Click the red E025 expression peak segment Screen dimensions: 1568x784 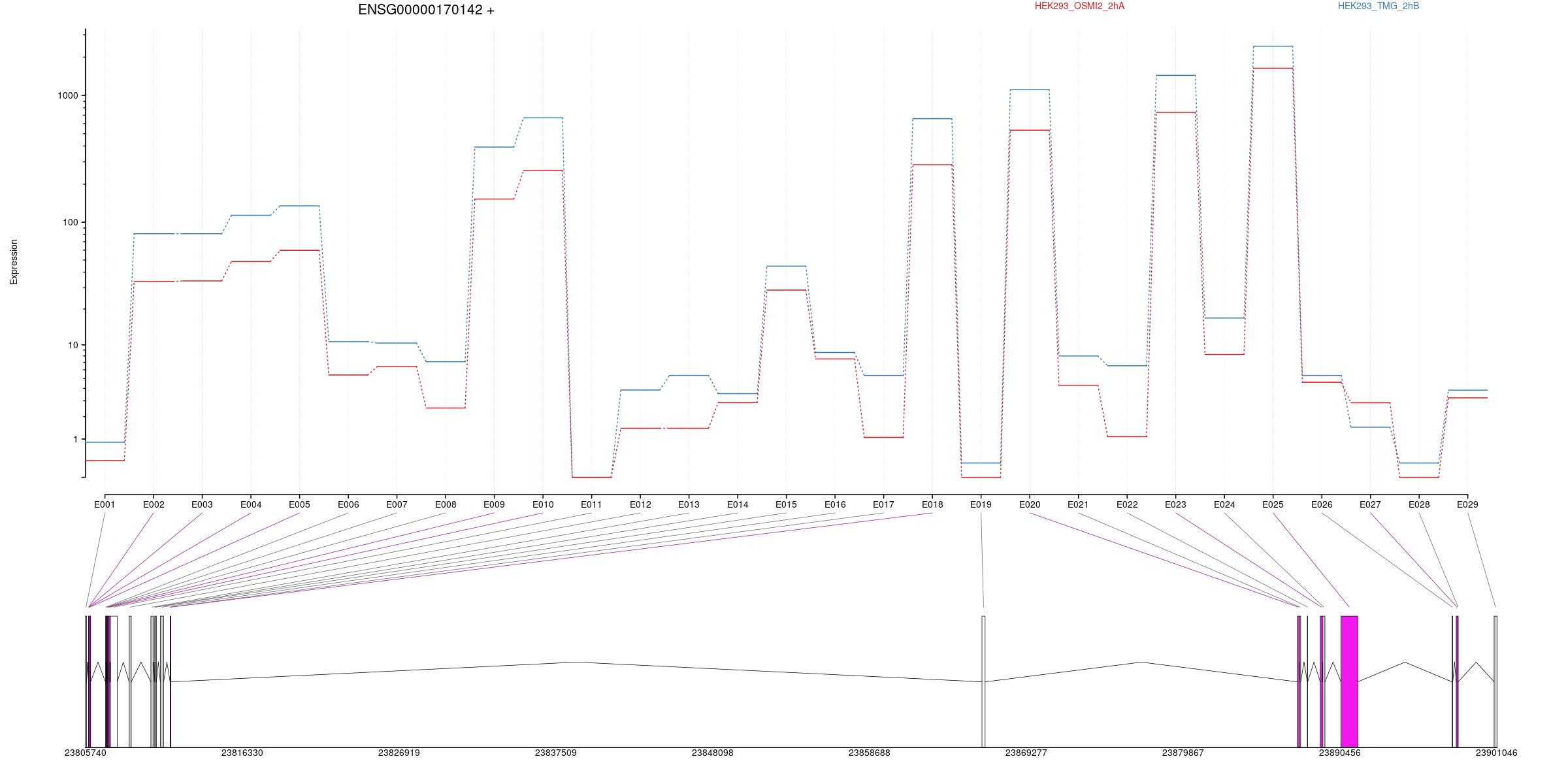tap(1273, 68)
